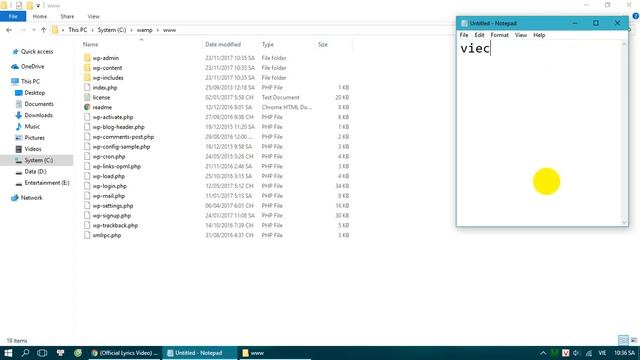Click This PC in address breadcrumb
The width and height of the screenshot is (640, 360).
coord(78,30)
